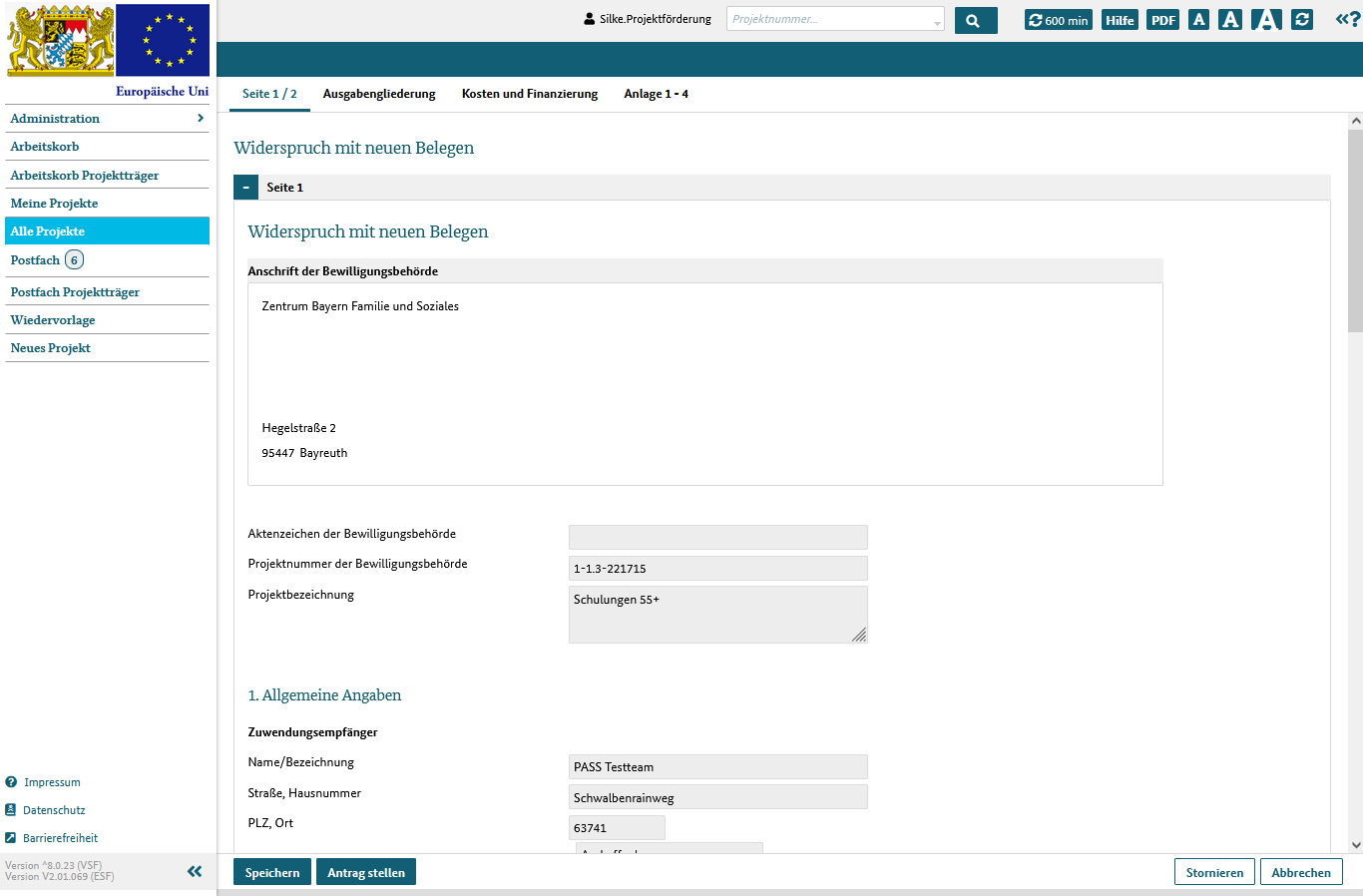Click the Version 8.0.23 (VSF) text
The height and width of the screenshot is (896, 1363).
tap(54, 865)
